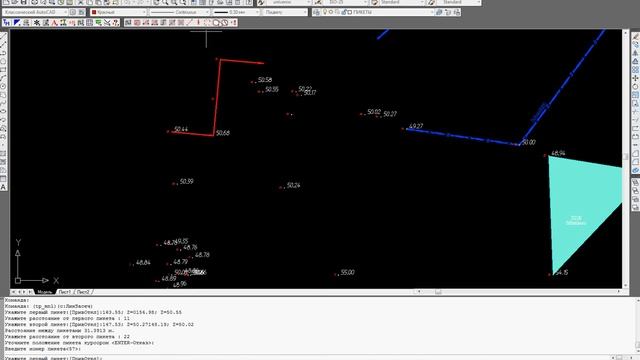The width and height of the screenshot is (640, 360).
Task: Select the Circle draw tool
Action: 3,87
